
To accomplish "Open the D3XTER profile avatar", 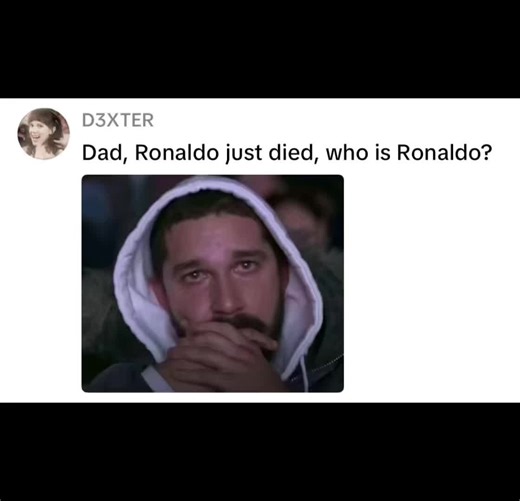I will point(43,134).
